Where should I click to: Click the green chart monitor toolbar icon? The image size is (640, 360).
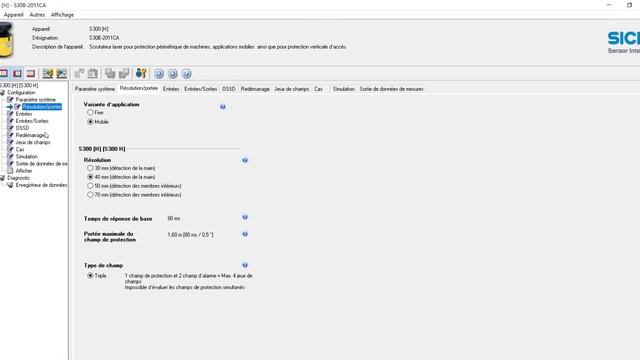coord(48,73)
